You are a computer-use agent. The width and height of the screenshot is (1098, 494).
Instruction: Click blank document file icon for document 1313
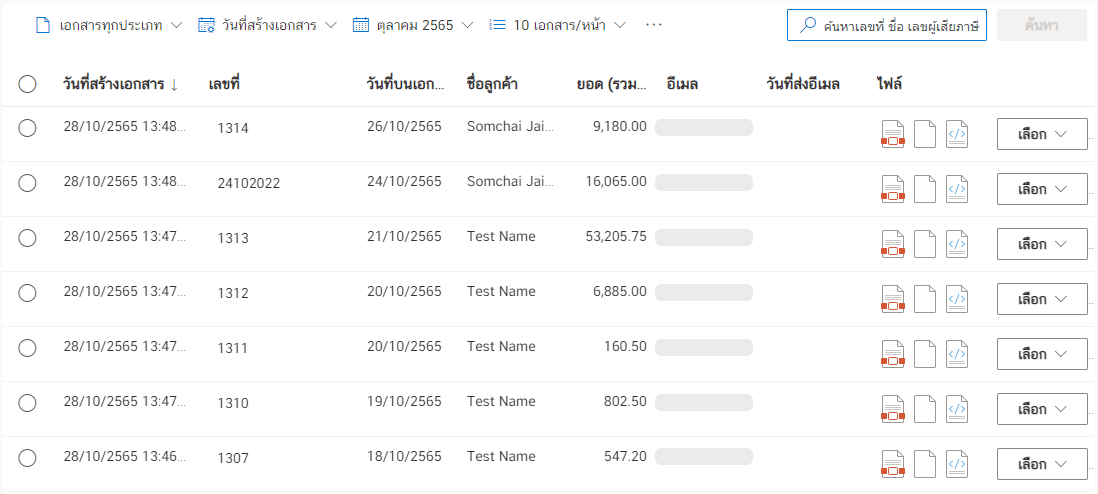click(x=925, y=244)
